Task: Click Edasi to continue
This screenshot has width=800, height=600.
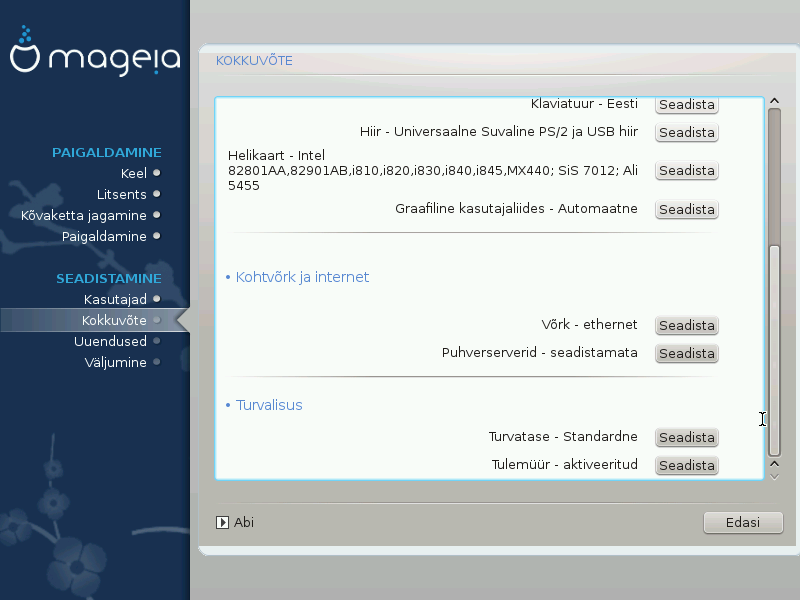Action: tap(742, 522)
